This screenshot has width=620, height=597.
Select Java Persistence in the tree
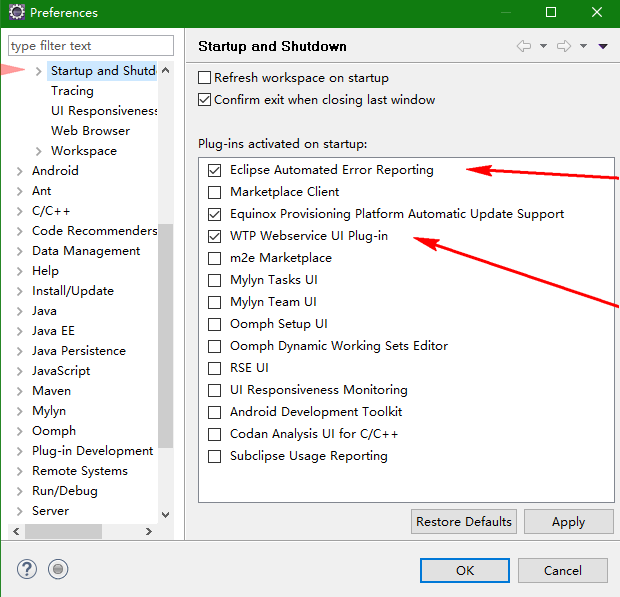click(x=79, y=351)
